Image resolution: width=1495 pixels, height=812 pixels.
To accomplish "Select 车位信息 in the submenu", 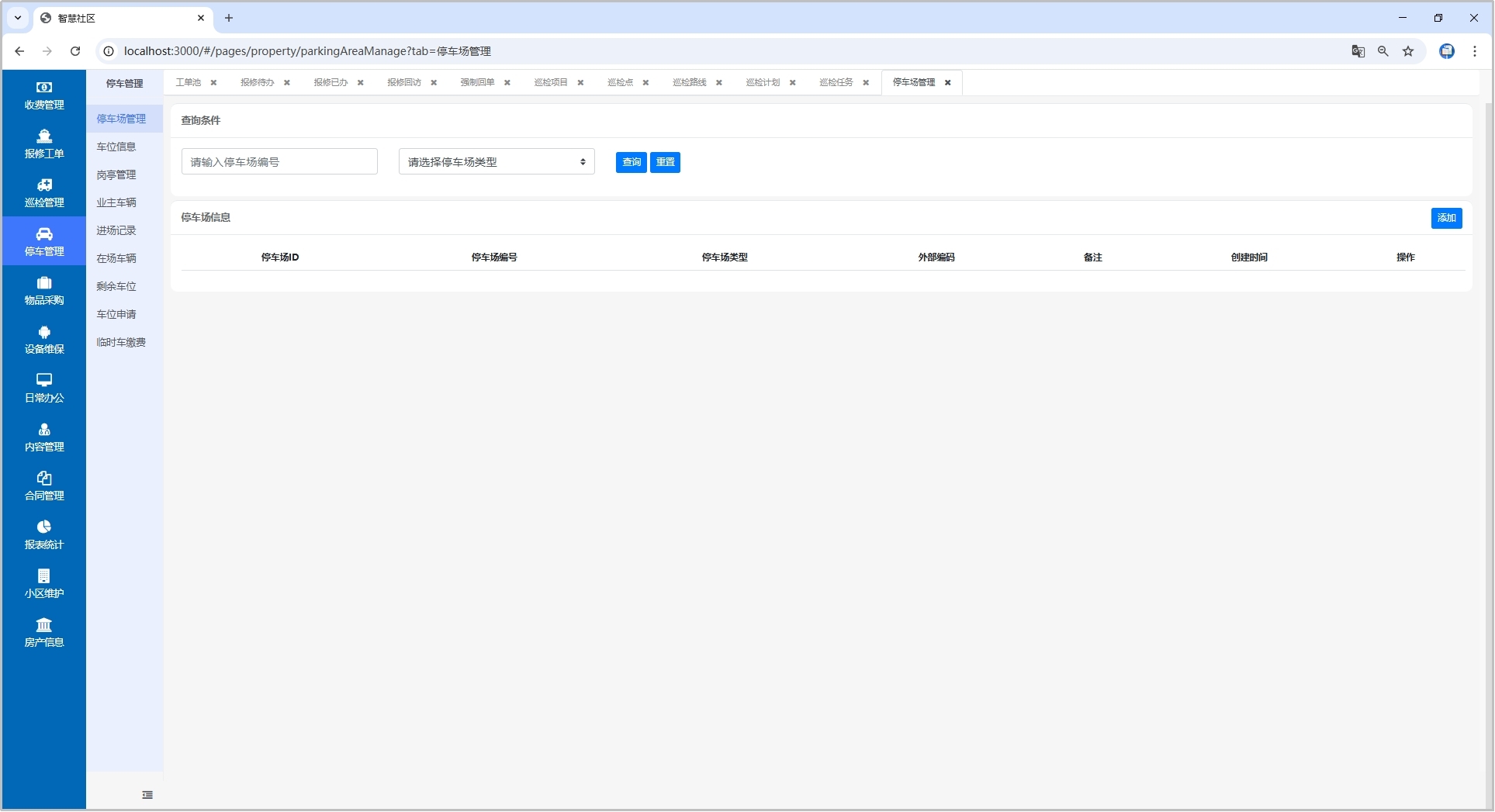I will pos(116,147).
